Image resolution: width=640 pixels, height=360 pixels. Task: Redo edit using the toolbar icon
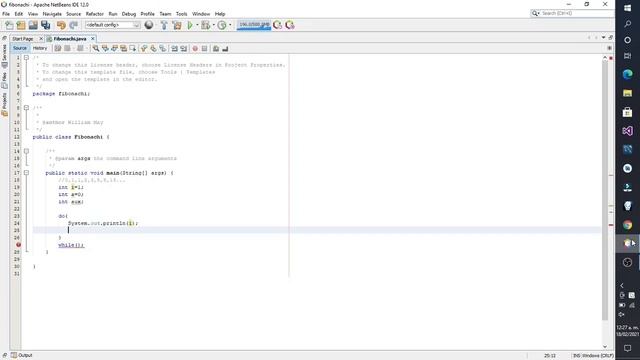pyautogui.click(x=73, y=25)
